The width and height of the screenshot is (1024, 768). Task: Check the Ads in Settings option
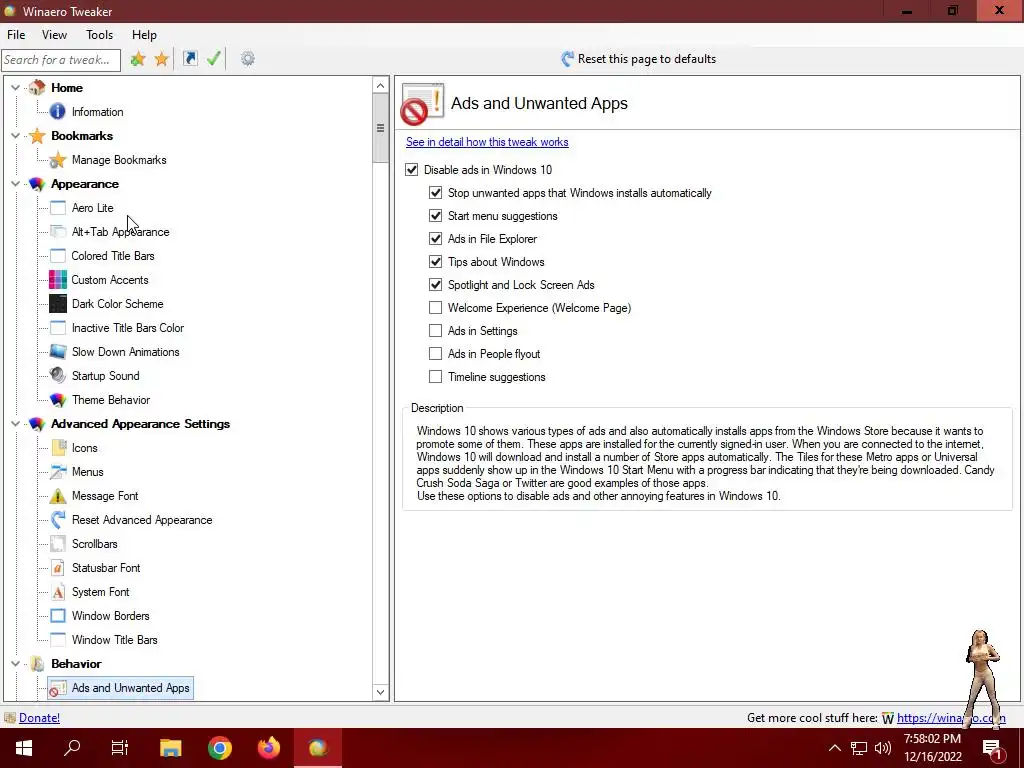click(436, 330)
